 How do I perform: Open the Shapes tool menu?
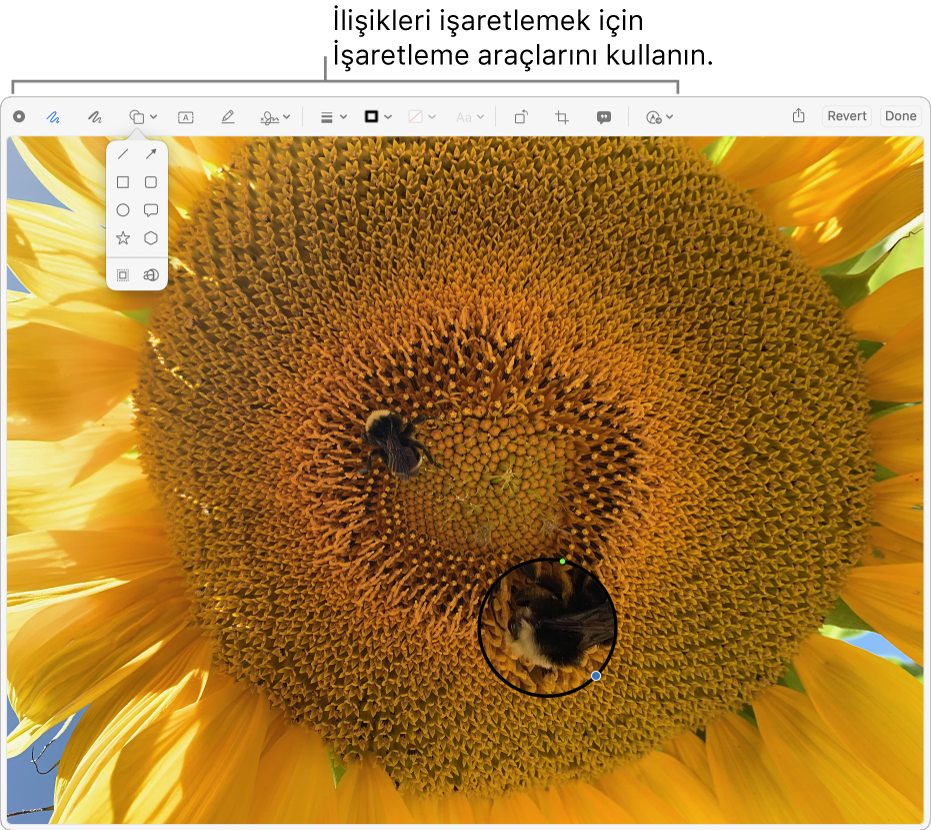coord(137,117)
